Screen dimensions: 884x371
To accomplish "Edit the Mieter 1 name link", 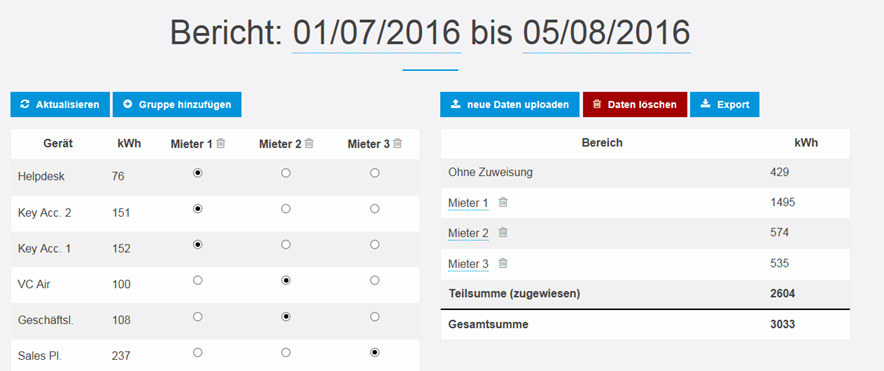I will pyautogui.click(x=468, y=203).
